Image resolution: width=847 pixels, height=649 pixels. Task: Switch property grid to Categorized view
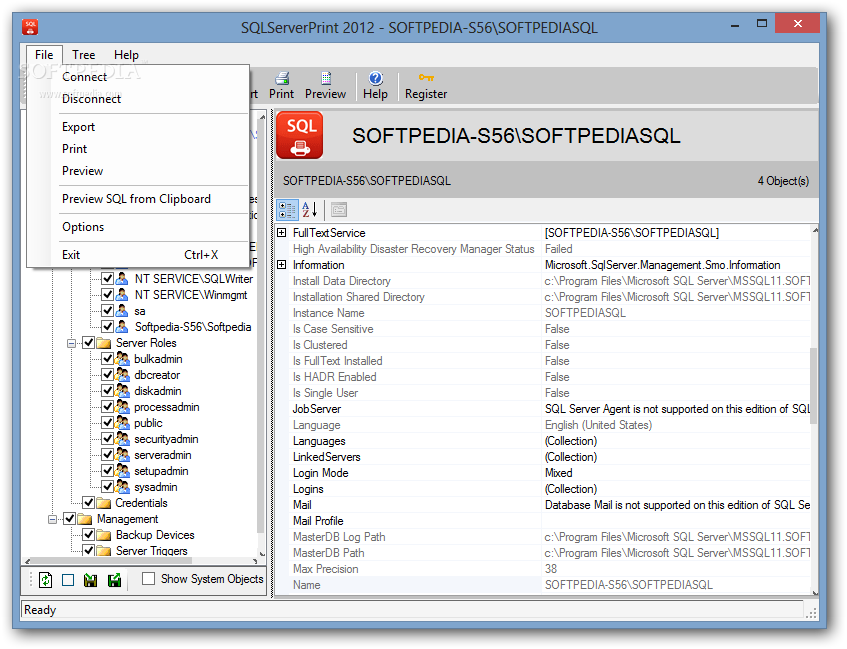point(287,210)
